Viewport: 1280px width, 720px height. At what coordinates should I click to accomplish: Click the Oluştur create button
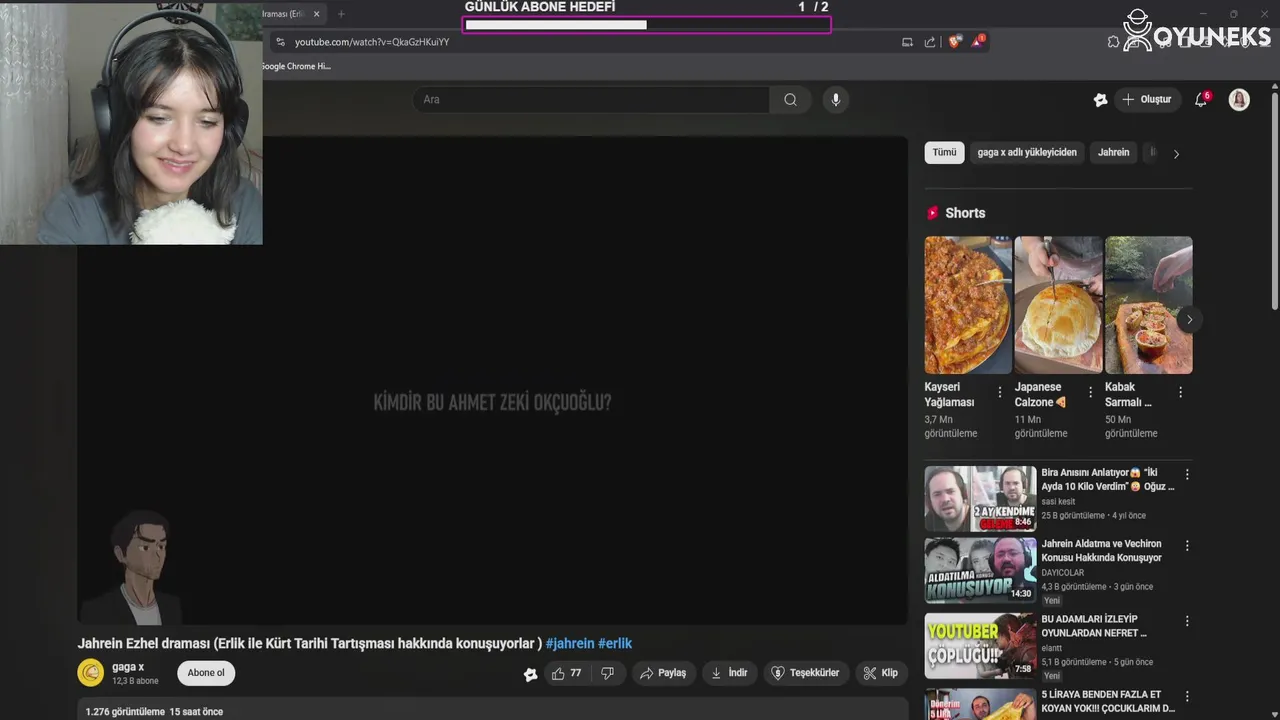pos(1146,99)
